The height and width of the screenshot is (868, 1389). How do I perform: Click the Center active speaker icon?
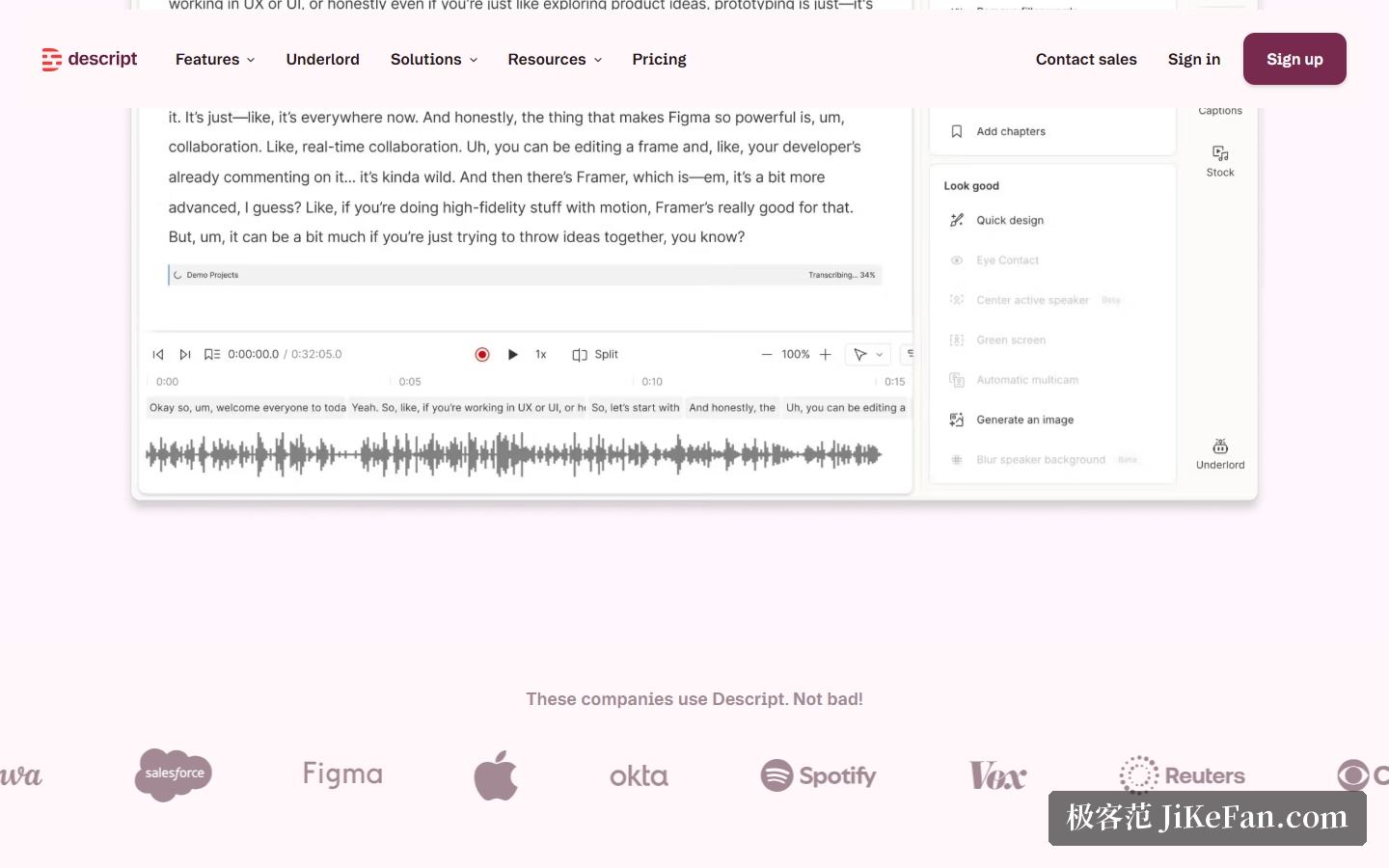[x=957, y=300]
